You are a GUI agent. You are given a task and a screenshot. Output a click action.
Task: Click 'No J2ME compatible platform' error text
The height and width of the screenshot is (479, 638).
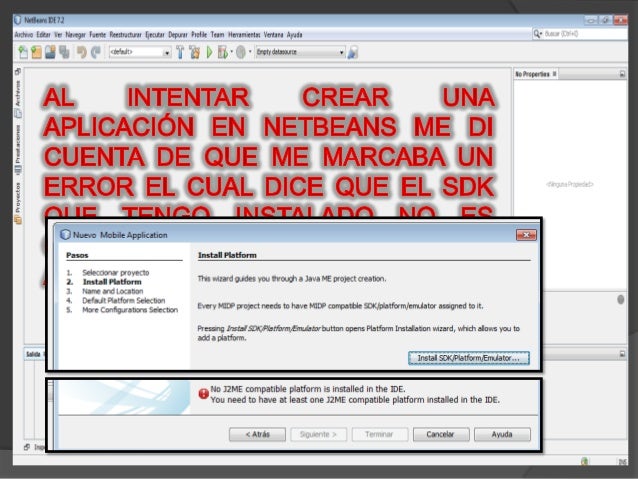[x=308, y=389]
